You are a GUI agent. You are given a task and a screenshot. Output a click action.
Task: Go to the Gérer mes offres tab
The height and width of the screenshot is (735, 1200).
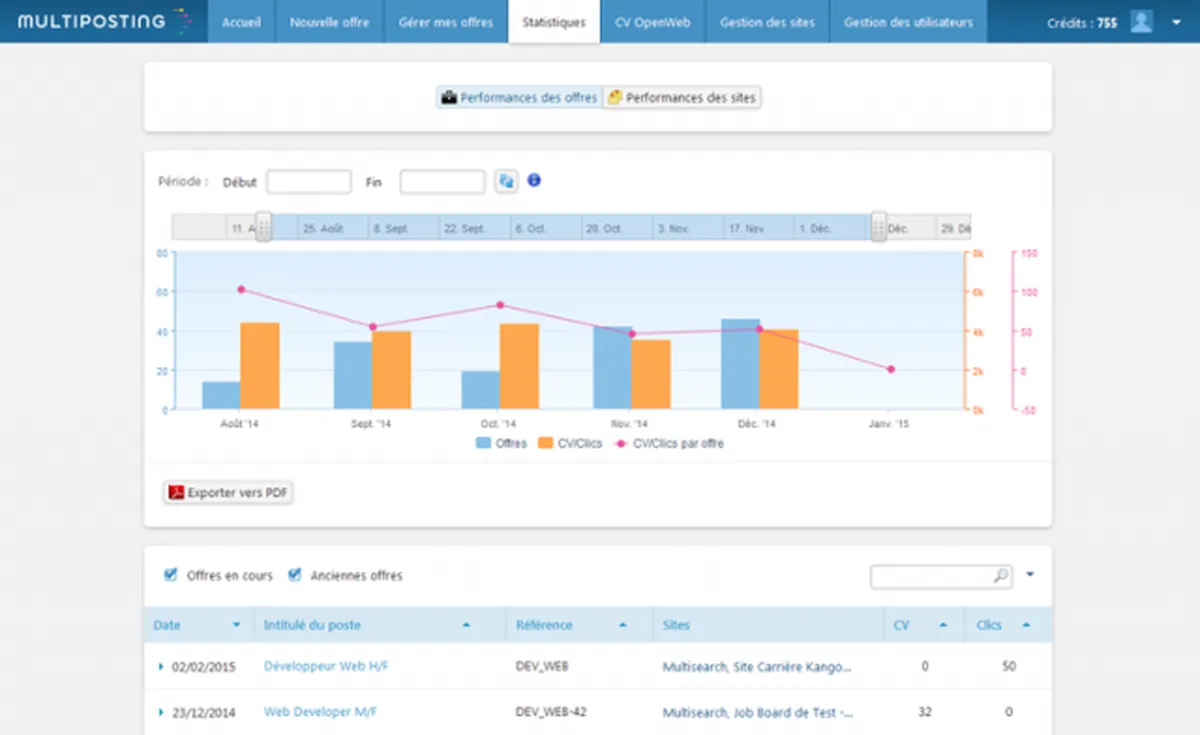[446, 22]
